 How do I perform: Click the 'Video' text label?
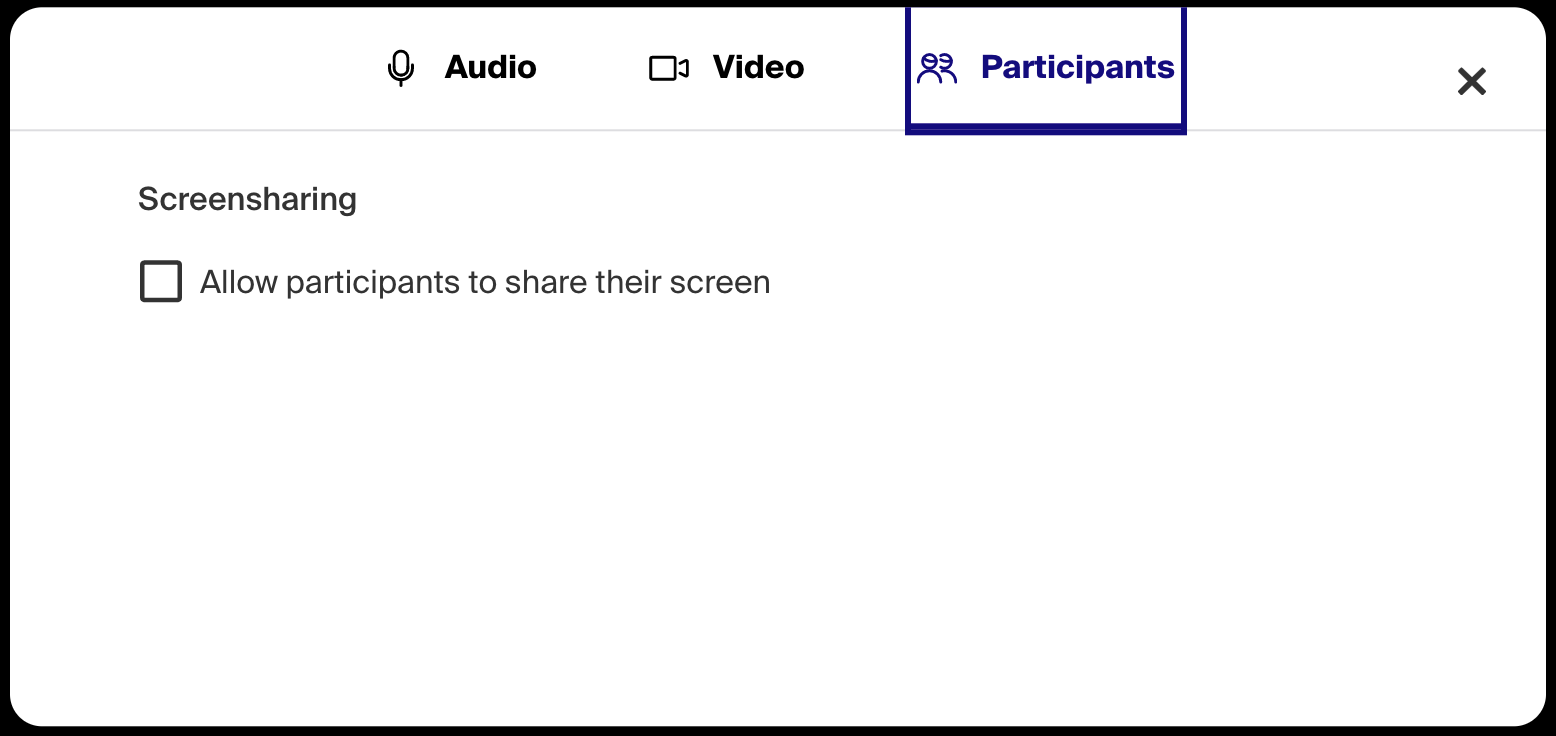[759, 67]
